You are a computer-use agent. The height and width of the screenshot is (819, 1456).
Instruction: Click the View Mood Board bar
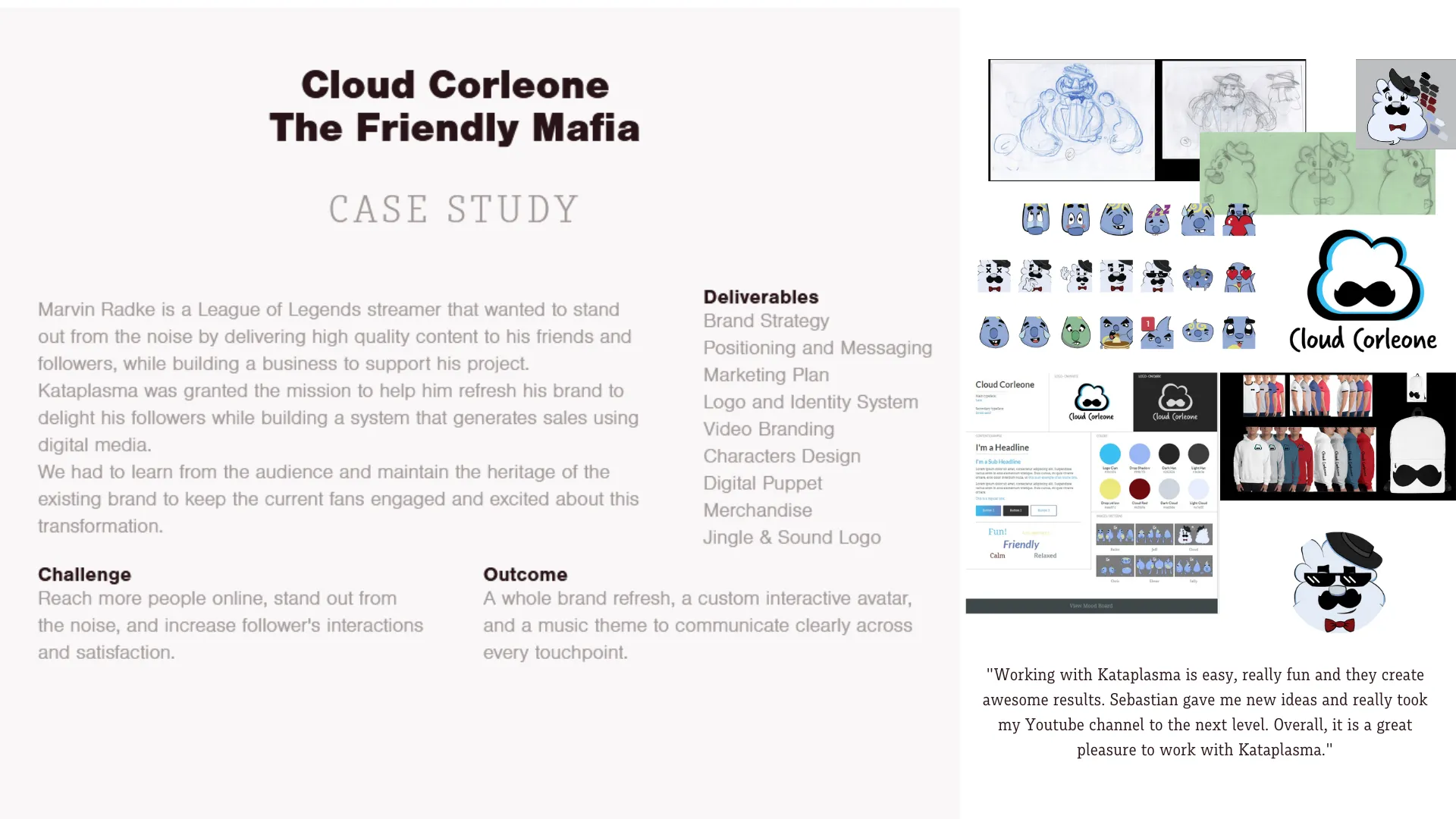[1091, 606]
